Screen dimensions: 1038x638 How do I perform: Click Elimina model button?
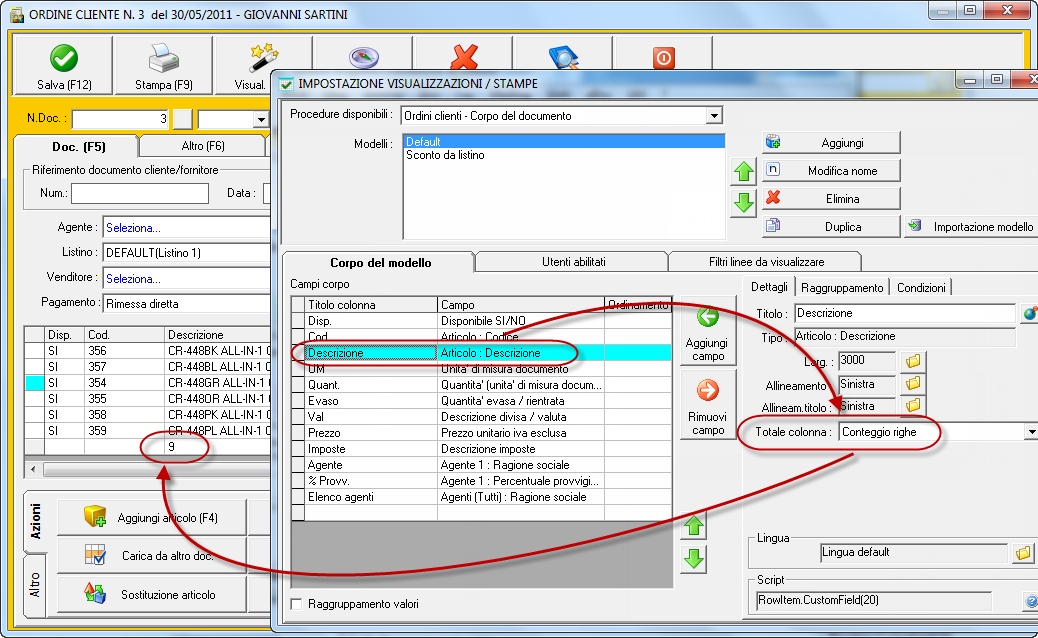click(831, 199)
